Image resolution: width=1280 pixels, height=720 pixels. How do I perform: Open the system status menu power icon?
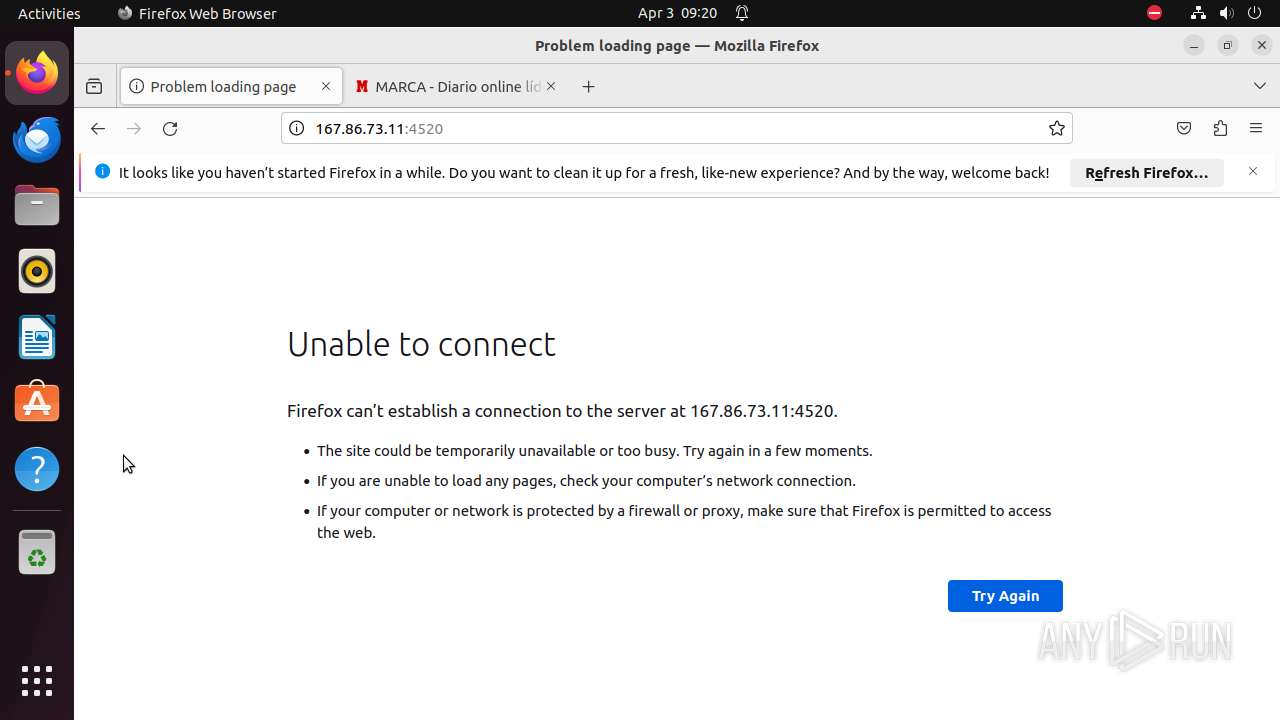(x=1255, y=13)
